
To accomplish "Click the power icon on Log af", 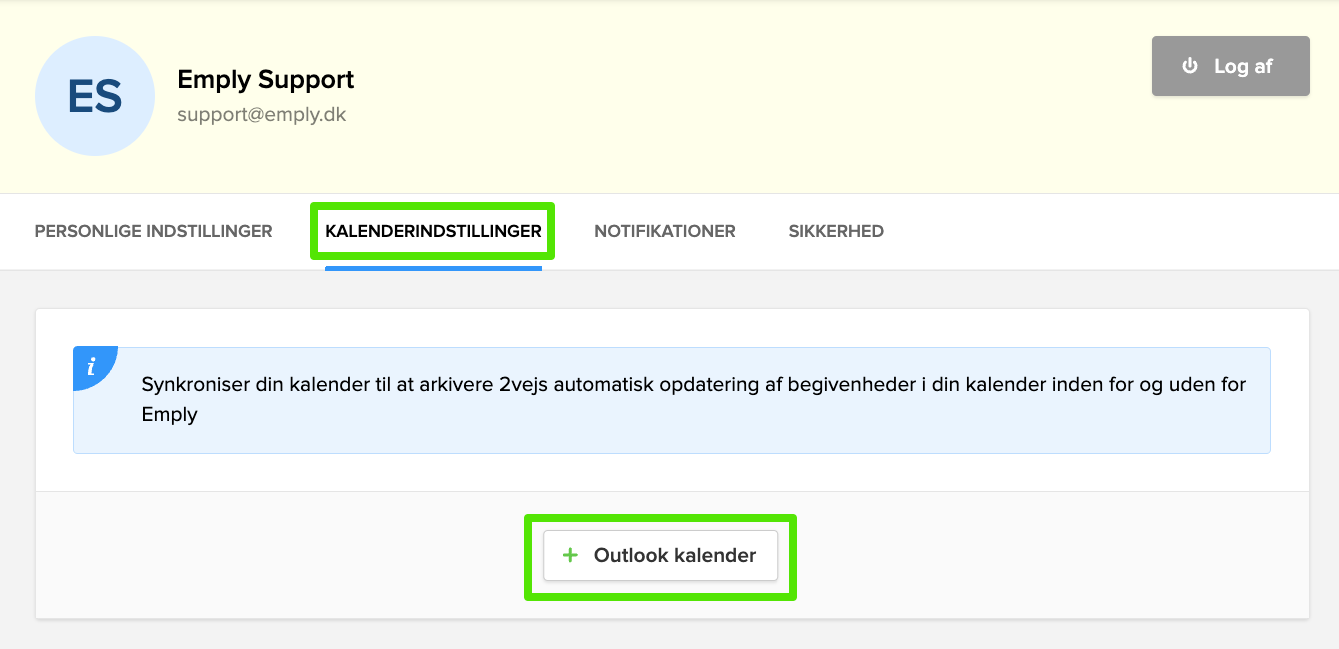I will point(1190,66).
